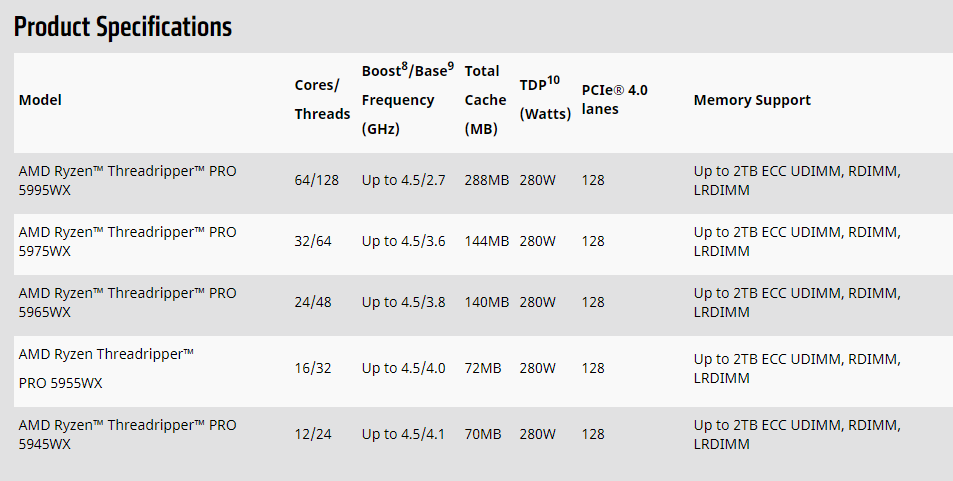Viewport: 953px width, 481px height.
Task: Click the Up to 4.5/3.6 frequency cell
Action: click(403, 242)
